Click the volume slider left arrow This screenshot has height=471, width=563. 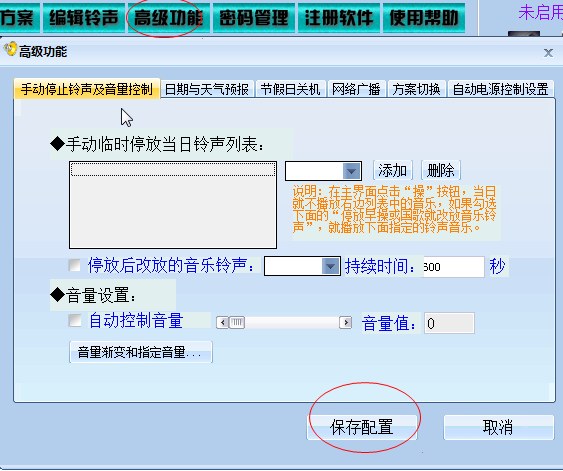[x=223, y=322]
